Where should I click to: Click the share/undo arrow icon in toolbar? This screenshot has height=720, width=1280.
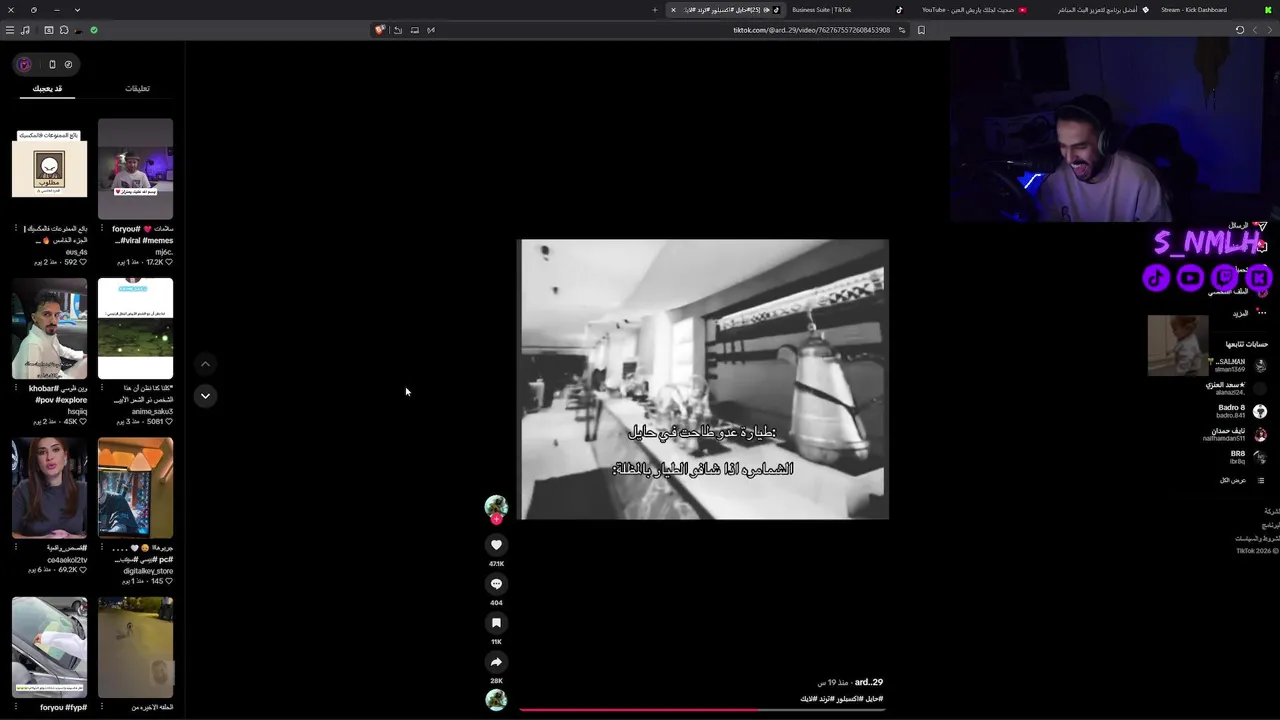click(x=397, y=30)
